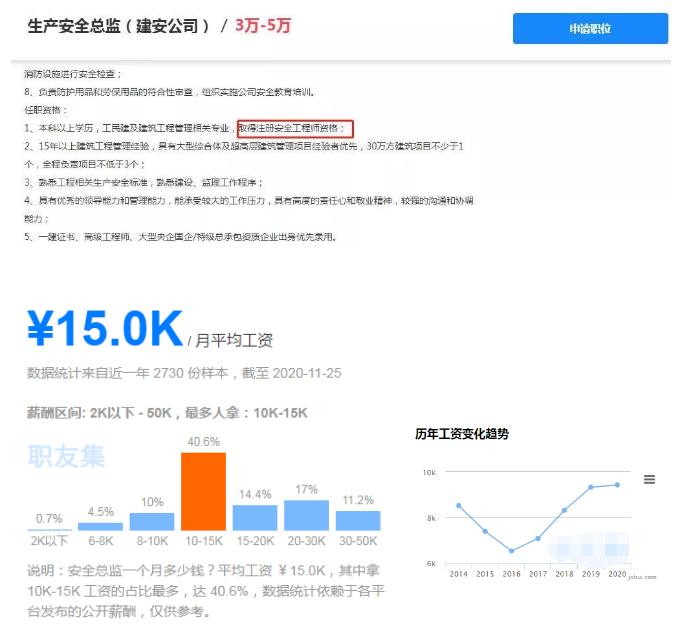The width and height of the screenshot is (699, 637).
Task: Select the 20-30K bar in the histogram
Action: tap(306, 515)
